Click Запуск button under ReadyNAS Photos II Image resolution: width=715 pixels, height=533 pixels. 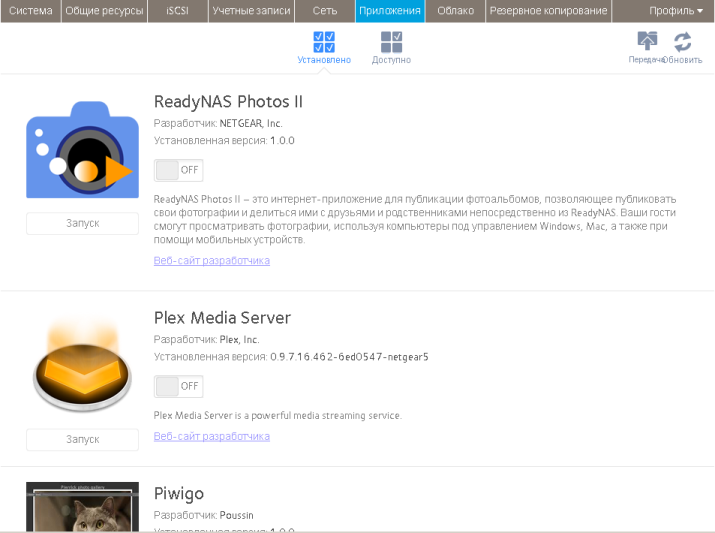click(x=83, y=223)
